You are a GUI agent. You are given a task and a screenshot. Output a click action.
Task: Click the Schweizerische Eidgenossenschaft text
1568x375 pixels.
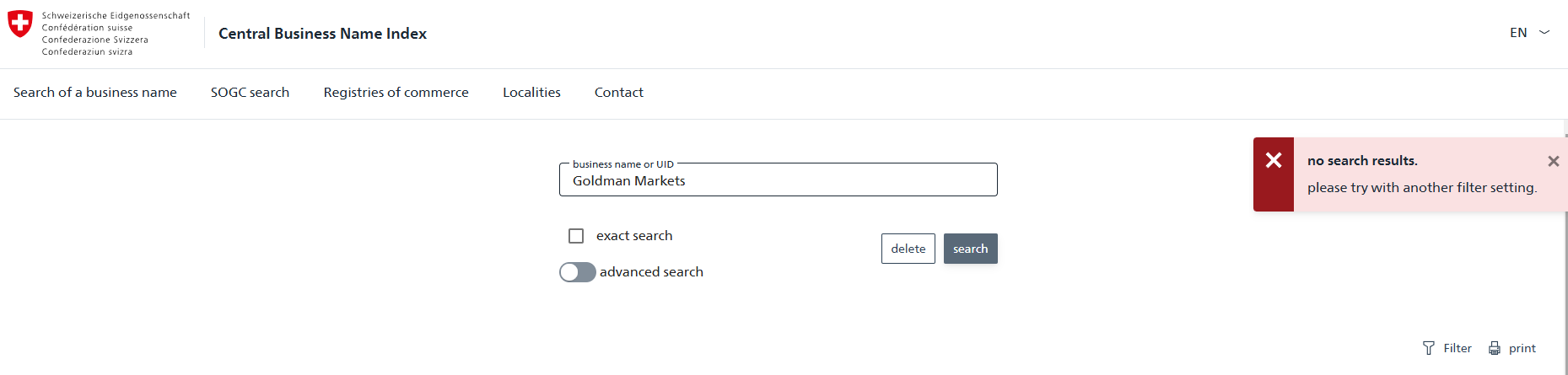pos(116,15)
